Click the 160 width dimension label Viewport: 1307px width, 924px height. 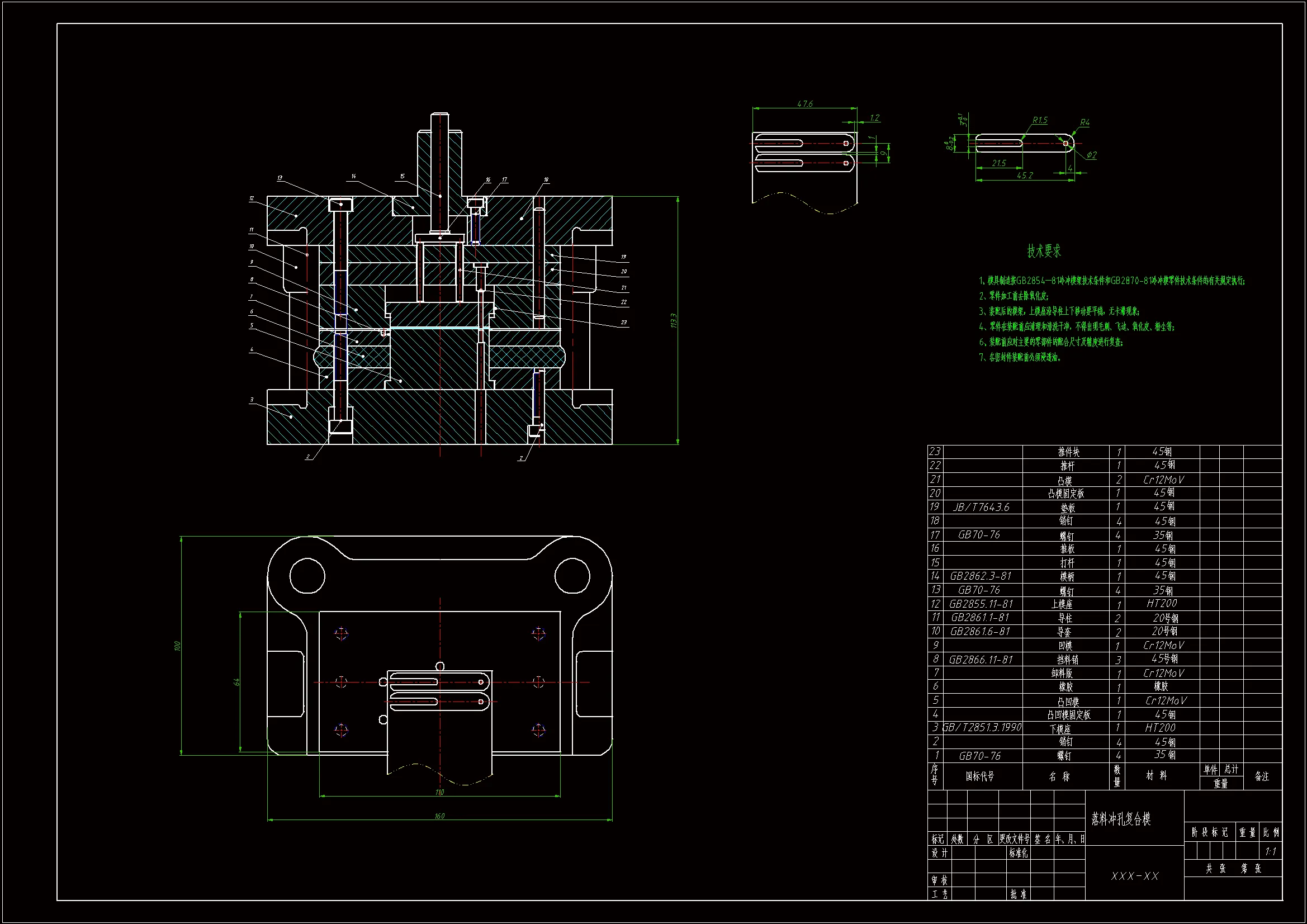pos(439,816)
